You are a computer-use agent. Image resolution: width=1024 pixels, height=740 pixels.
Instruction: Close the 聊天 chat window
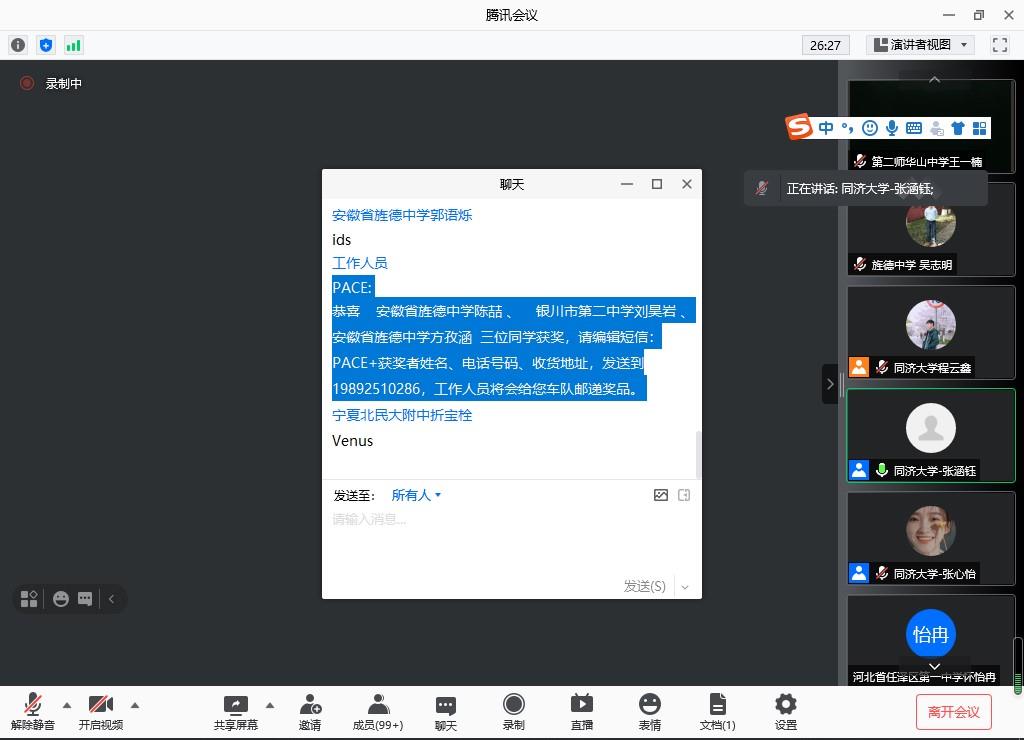[x=686, y=184]
